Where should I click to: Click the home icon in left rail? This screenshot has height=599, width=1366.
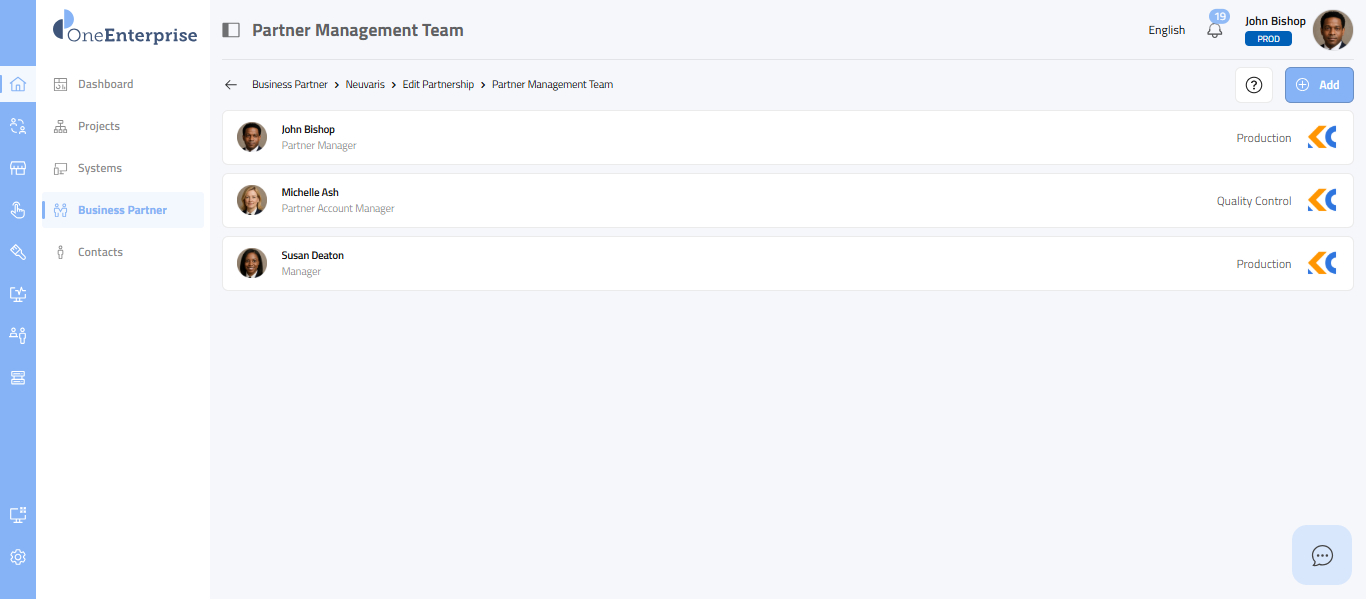17,84
